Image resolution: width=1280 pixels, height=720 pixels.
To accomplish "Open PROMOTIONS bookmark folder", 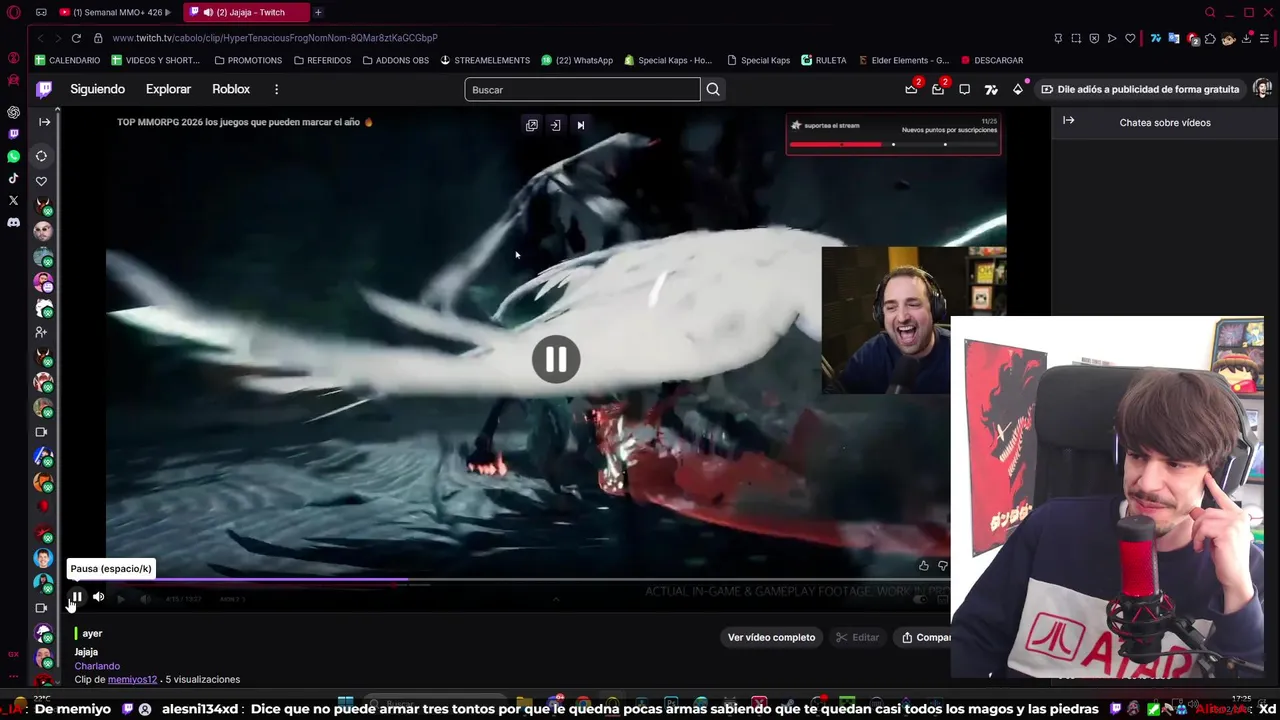I will point(248,60).
